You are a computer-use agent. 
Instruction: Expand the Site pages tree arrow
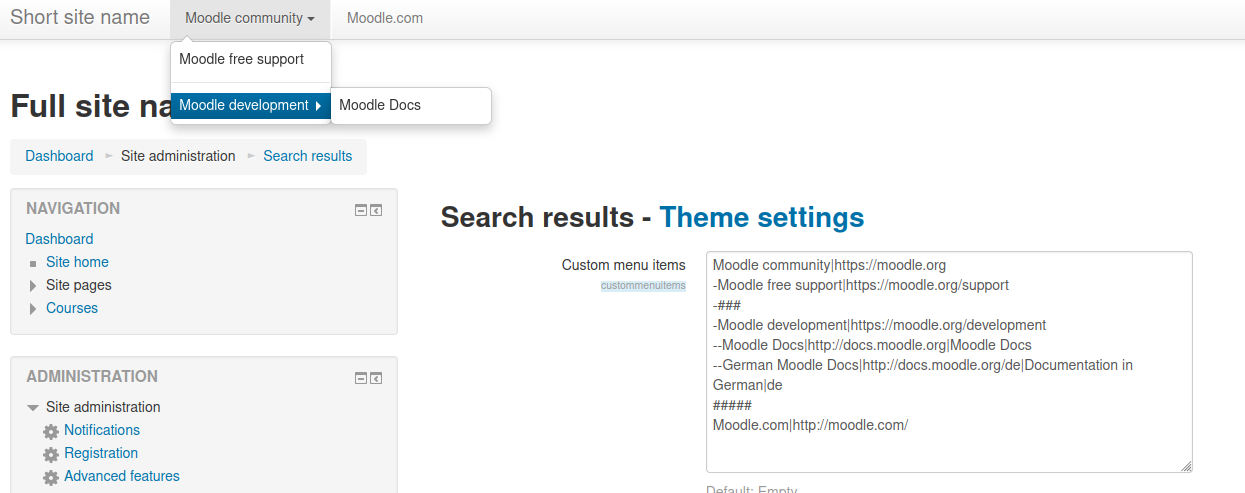point(33,286)
